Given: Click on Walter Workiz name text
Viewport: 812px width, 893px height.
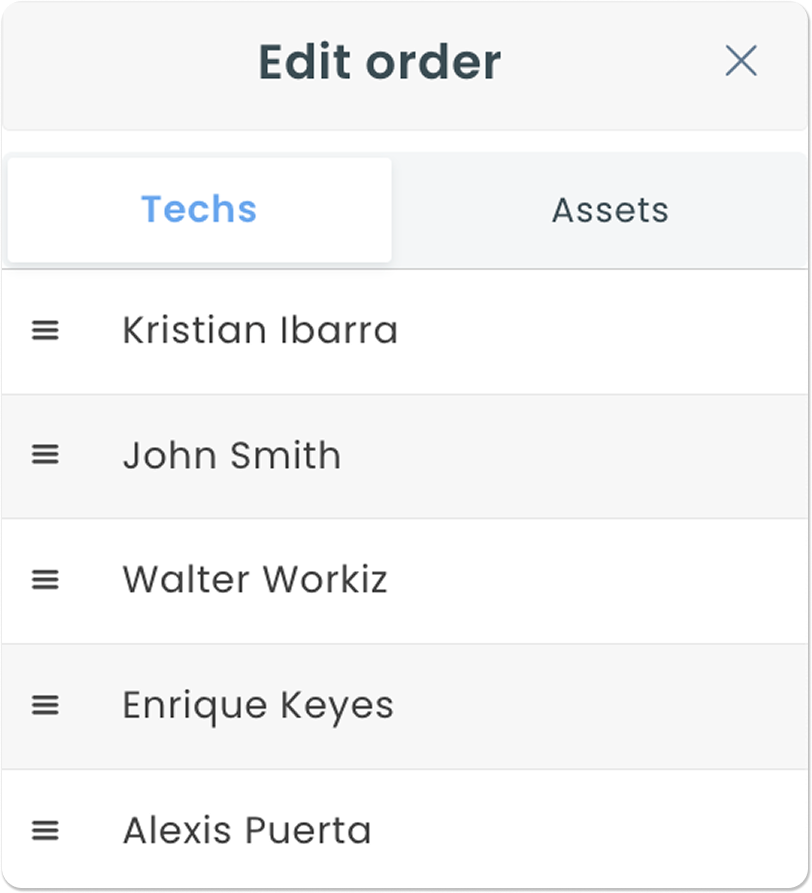Looking at the screenshot, I should [255, 580].
